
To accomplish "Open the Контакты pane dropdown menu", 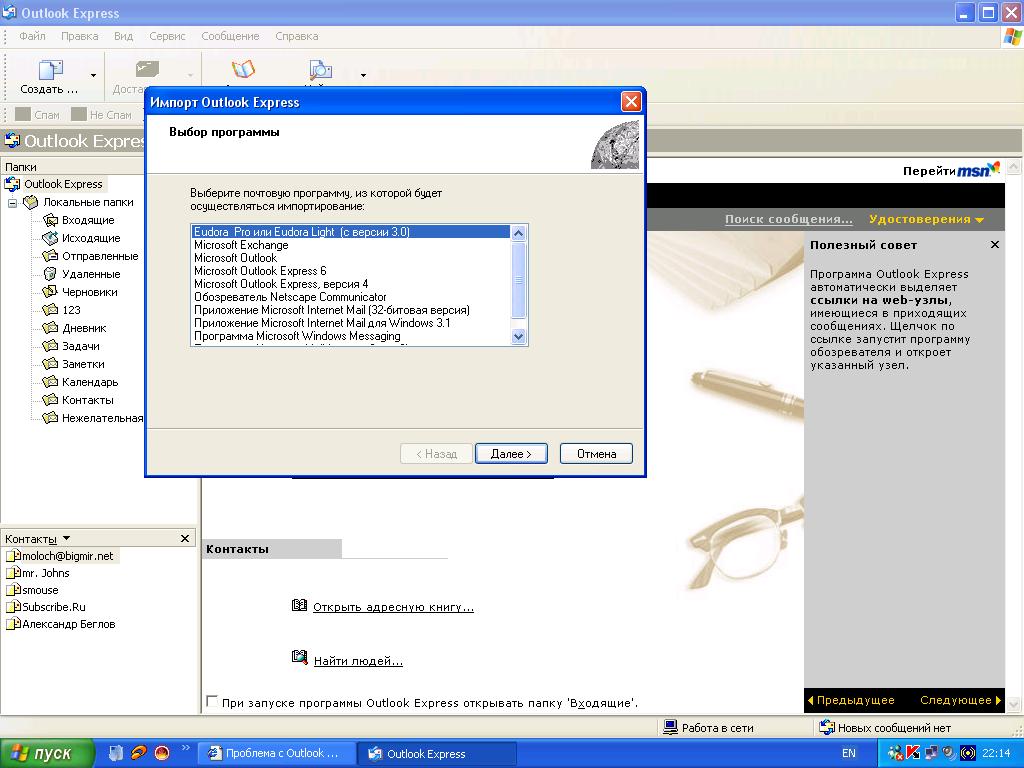I will 66,539.
